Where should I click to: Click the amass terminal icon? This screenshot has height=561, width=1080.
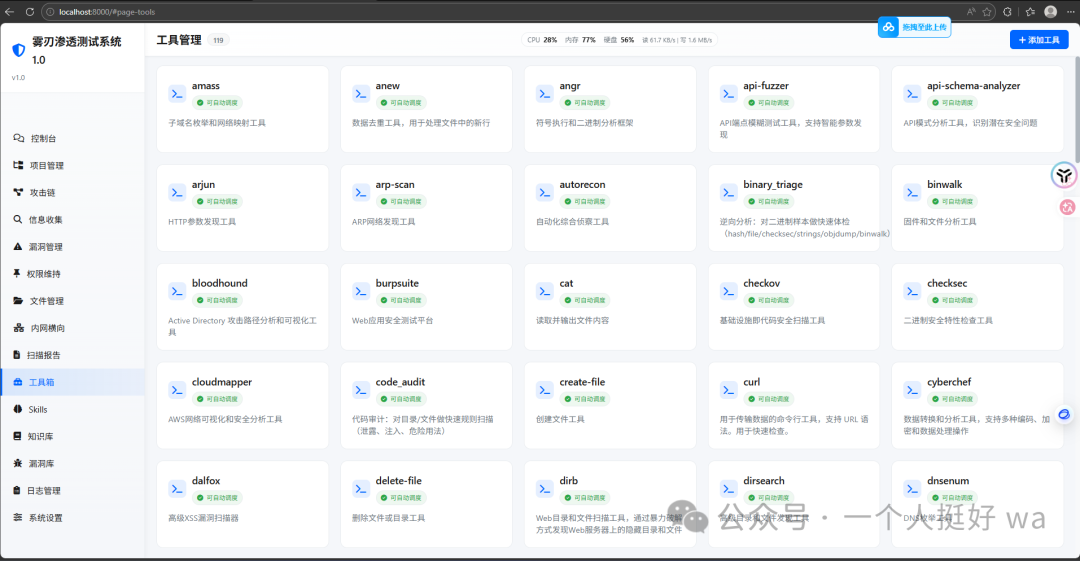(177, 94)
